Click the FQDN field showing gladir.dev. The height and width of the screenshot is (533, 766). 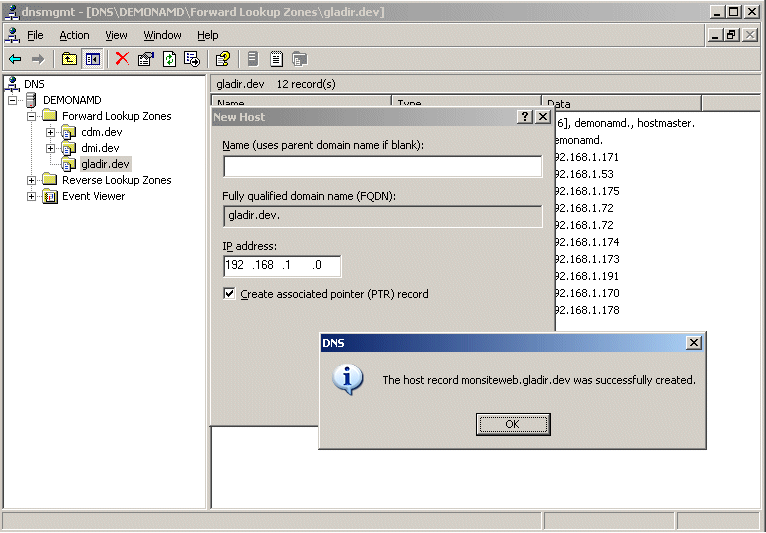tap(383, 216)
